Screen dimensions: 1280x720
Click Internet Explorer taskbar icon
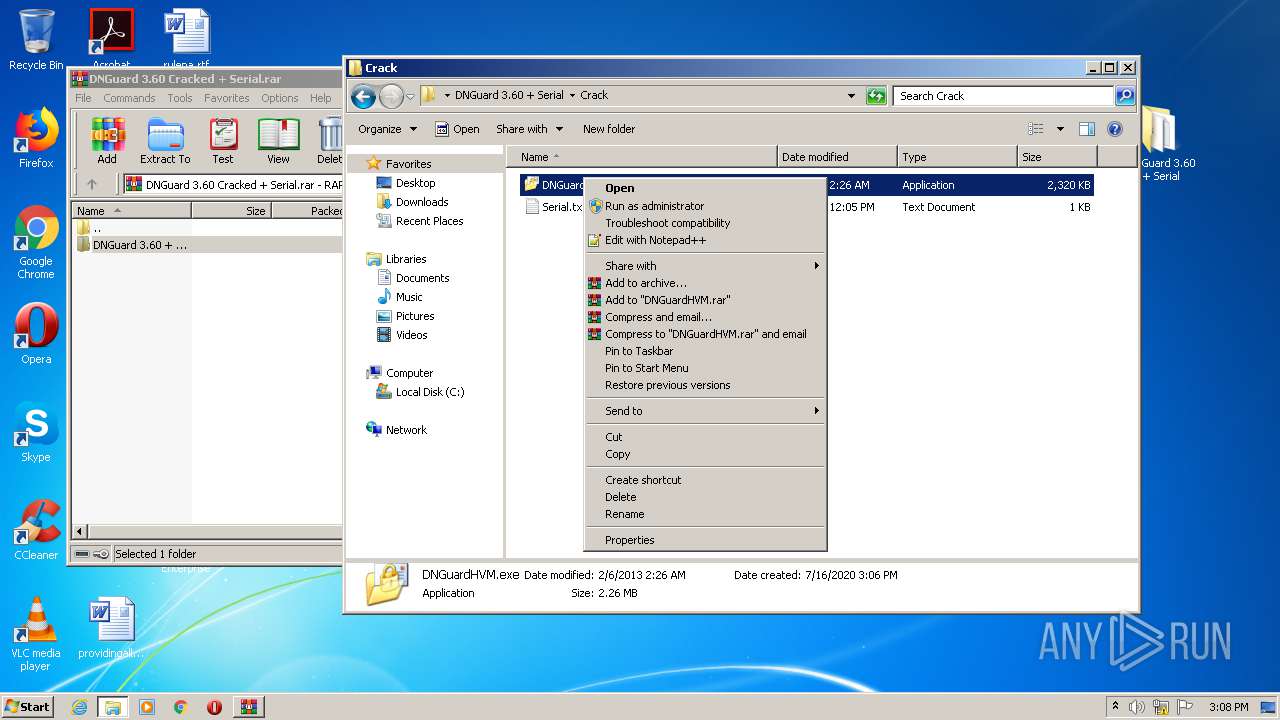pyautogui.click(x=79, y=707)
